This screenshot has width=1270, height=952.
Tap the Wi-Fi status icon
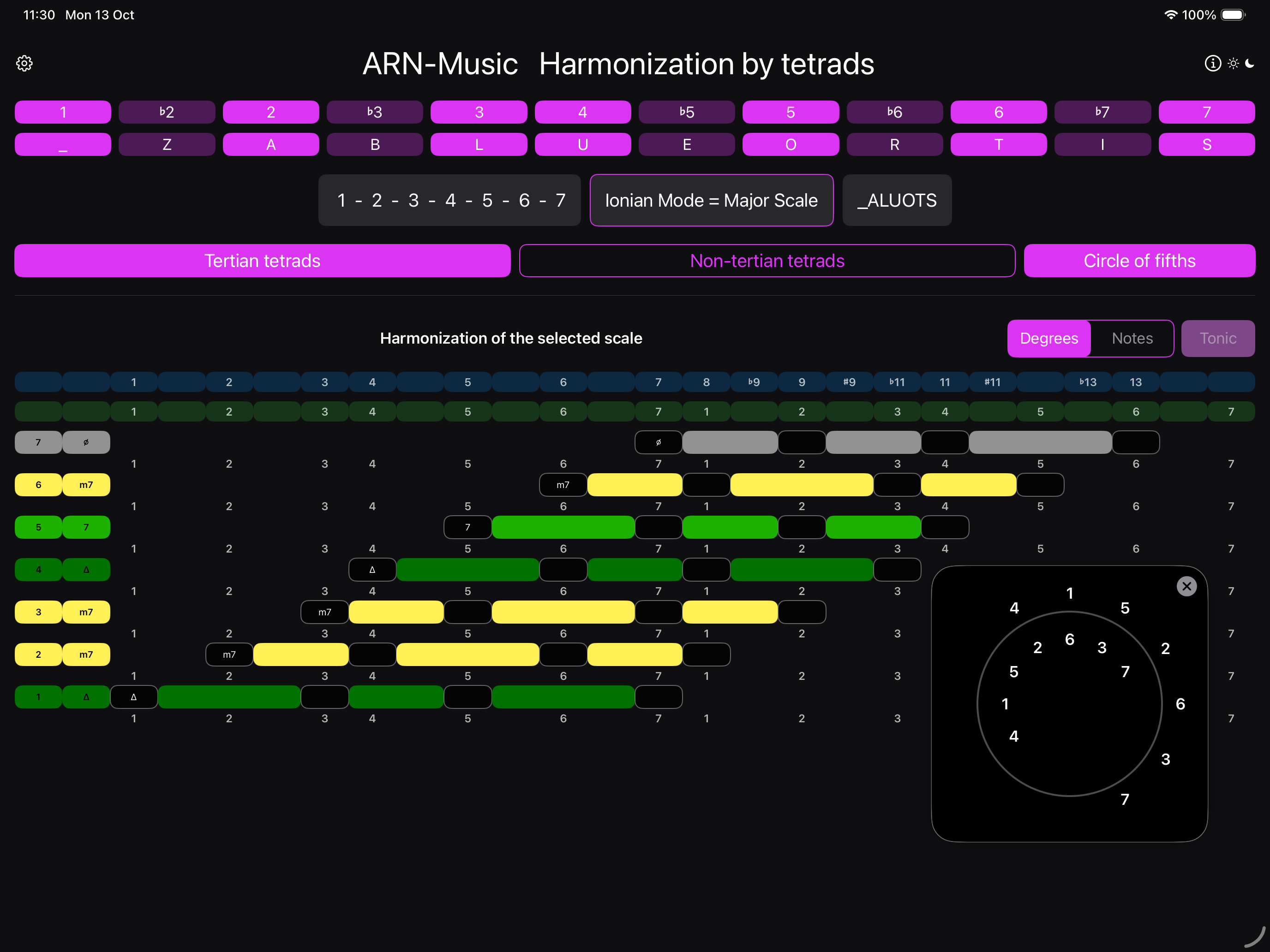1170,15
